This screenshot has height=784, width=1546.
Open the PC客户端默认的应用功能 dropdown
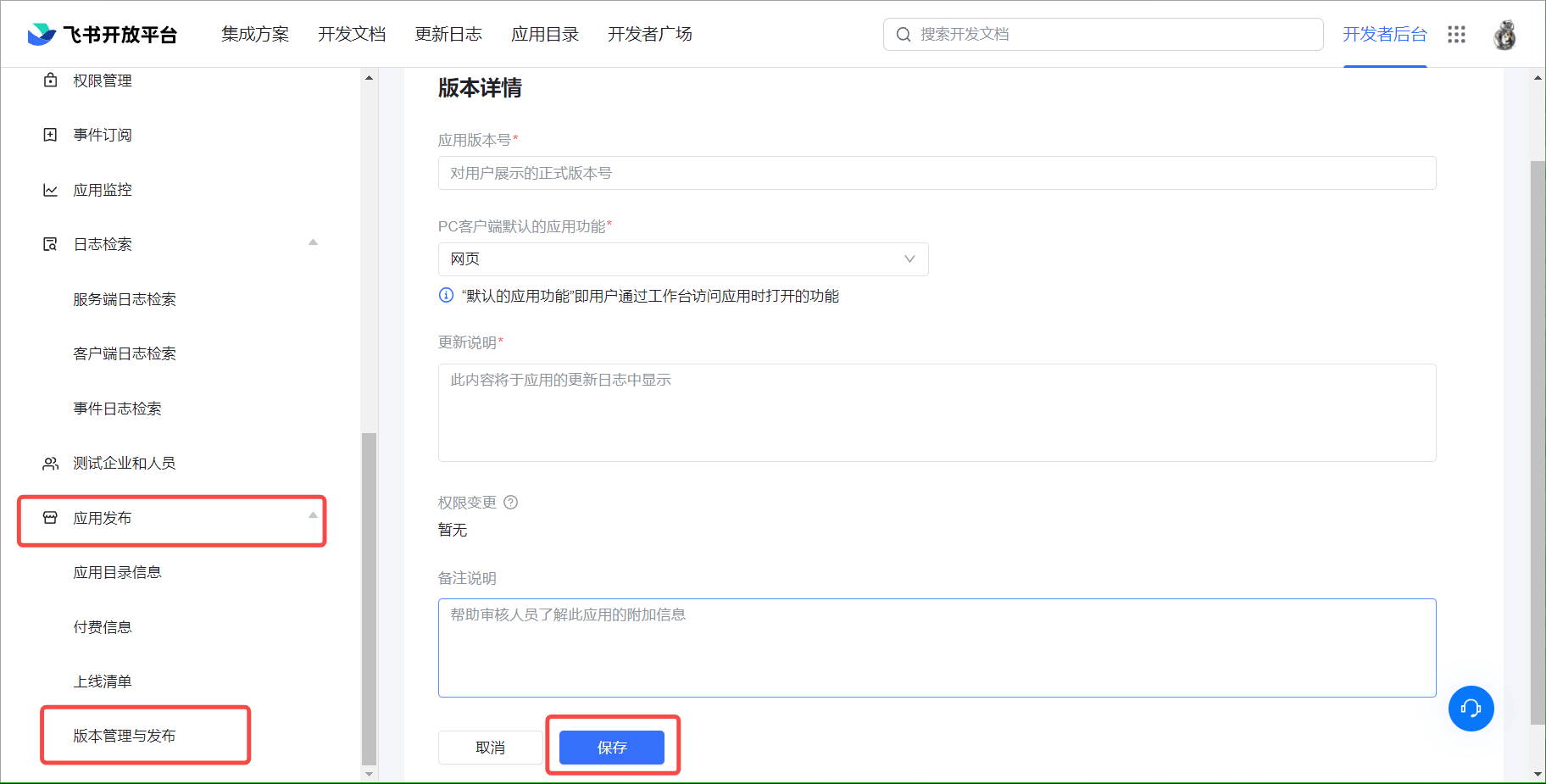(682, 259)
